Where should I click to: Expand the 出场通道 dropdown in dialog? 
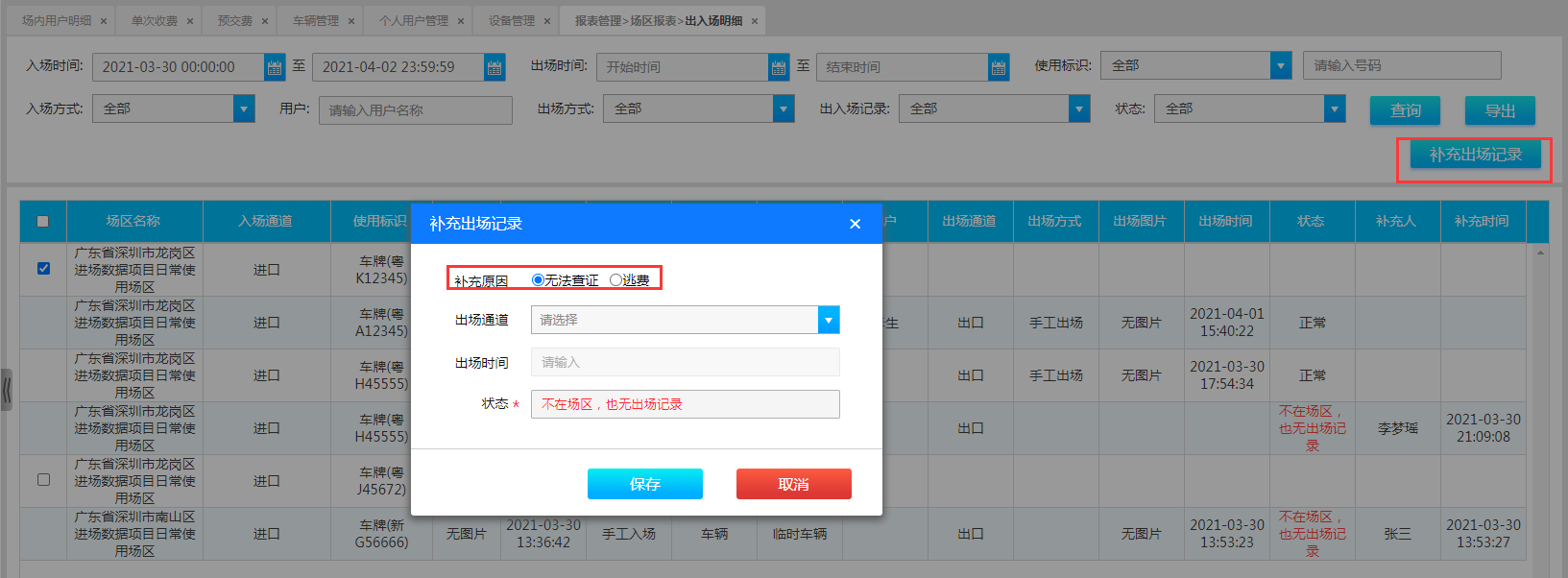click(x=828, y=320)
